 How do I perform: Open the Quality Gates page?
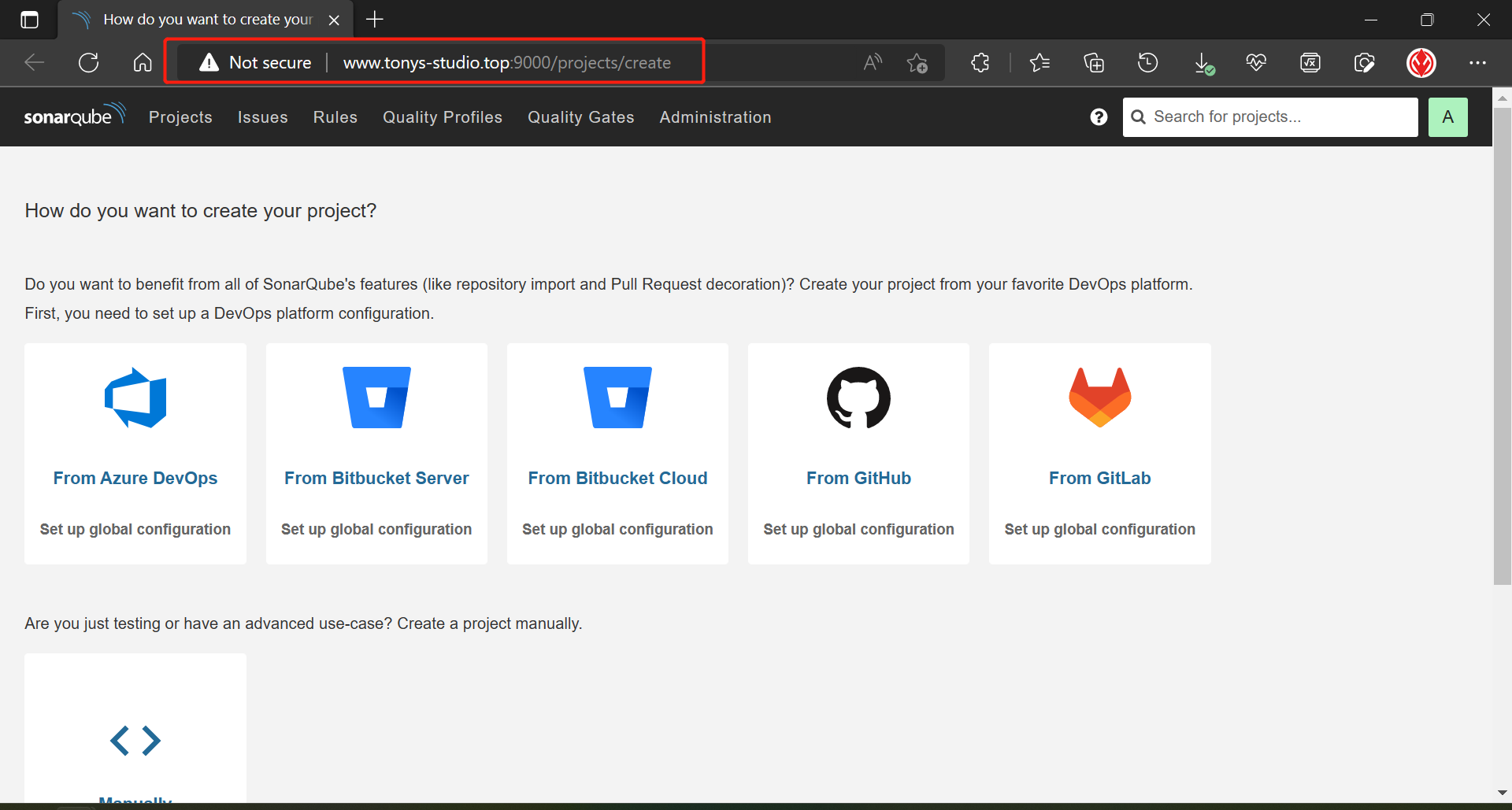tap(580, 117)
